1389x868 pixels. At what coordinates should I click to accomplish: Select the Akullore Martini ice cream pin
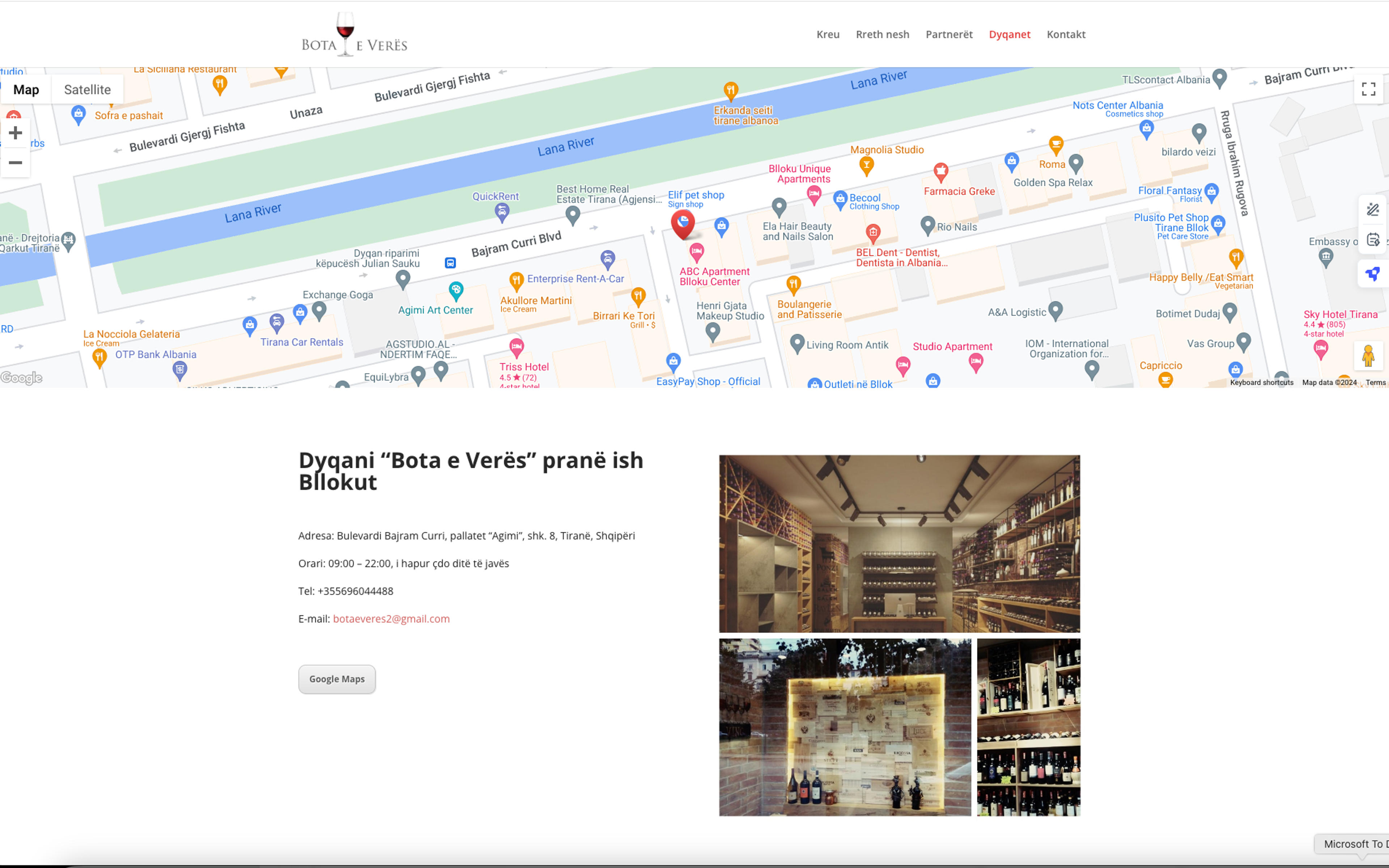coord(516,281)
